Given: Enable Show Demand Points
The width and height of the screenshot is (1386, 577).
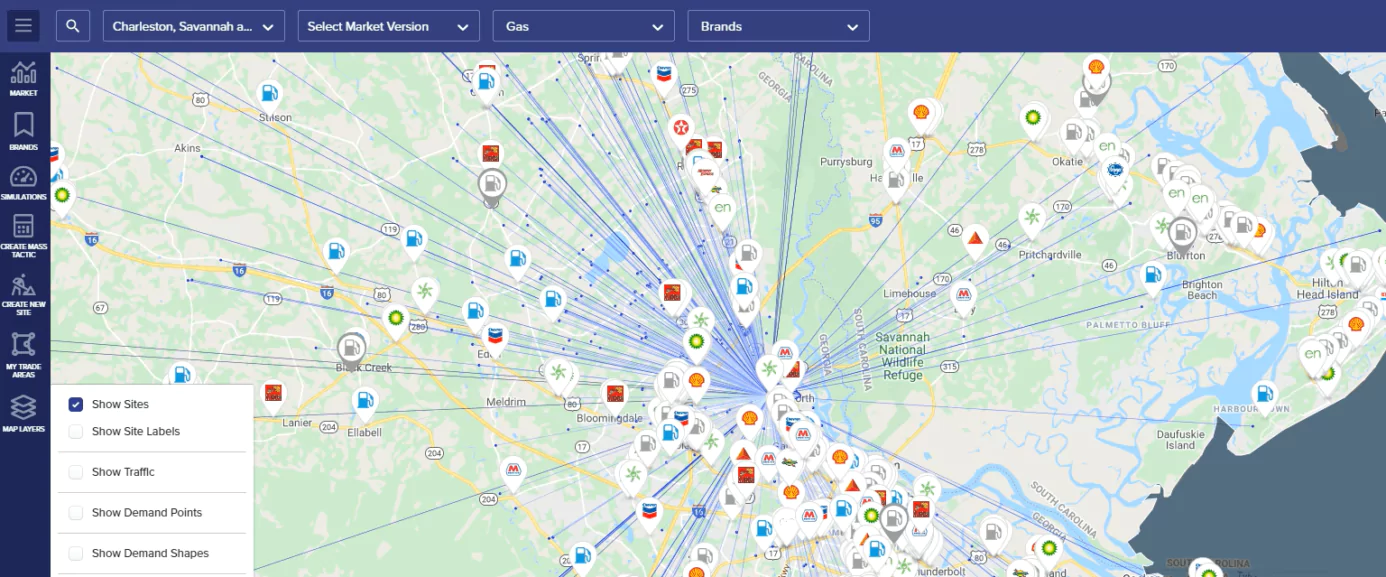Looking at the screenshot, I should (x=75, y=512).
